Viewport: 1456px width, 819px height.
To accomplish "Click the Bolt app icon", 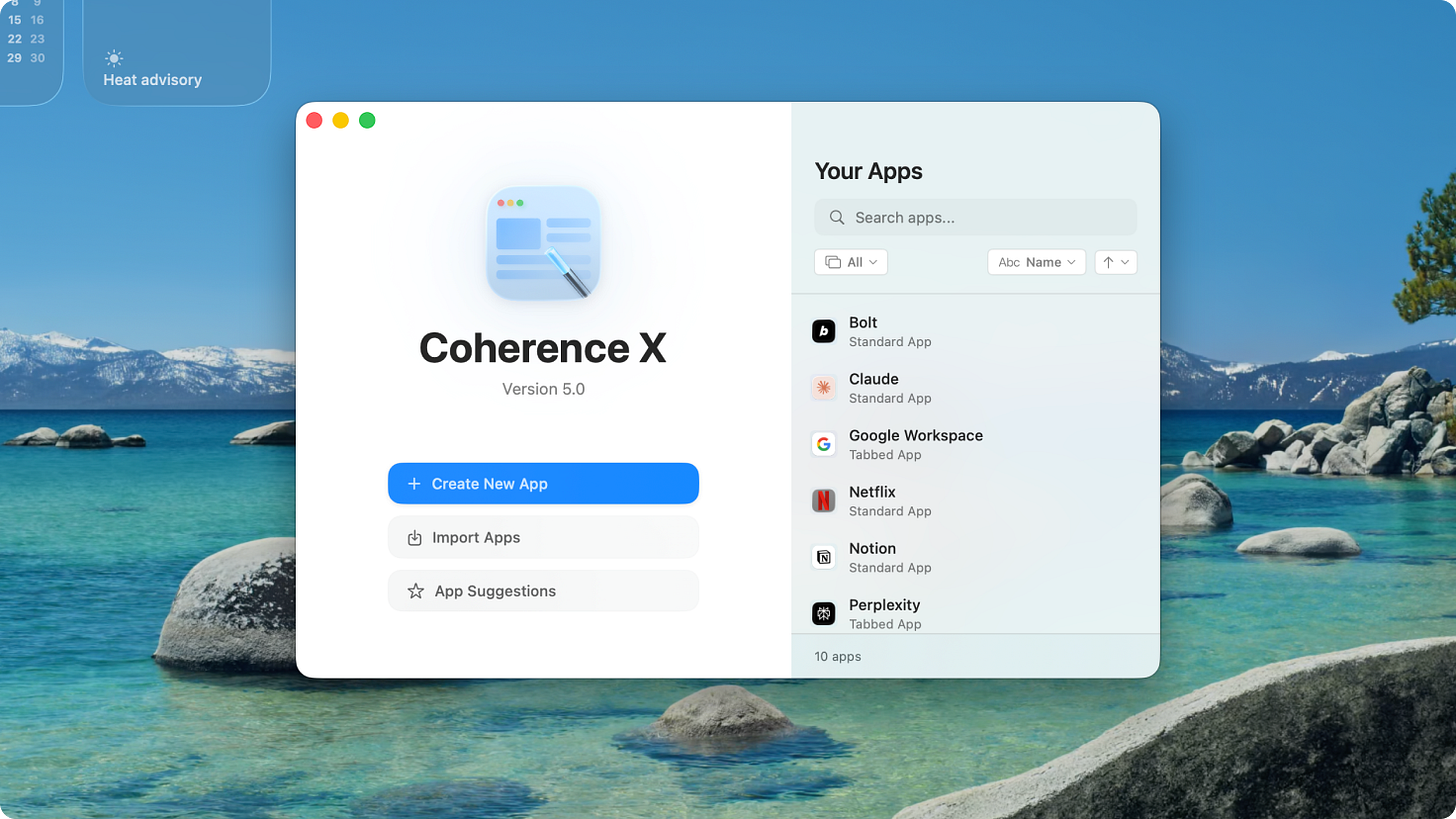I will [824, 332].
